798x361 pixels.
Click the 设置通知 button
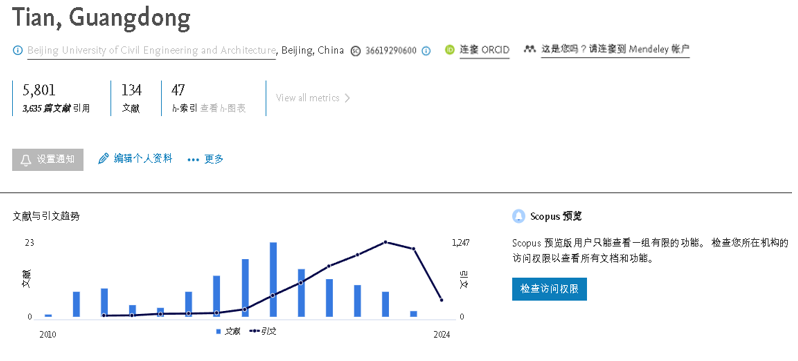point(48,160)
